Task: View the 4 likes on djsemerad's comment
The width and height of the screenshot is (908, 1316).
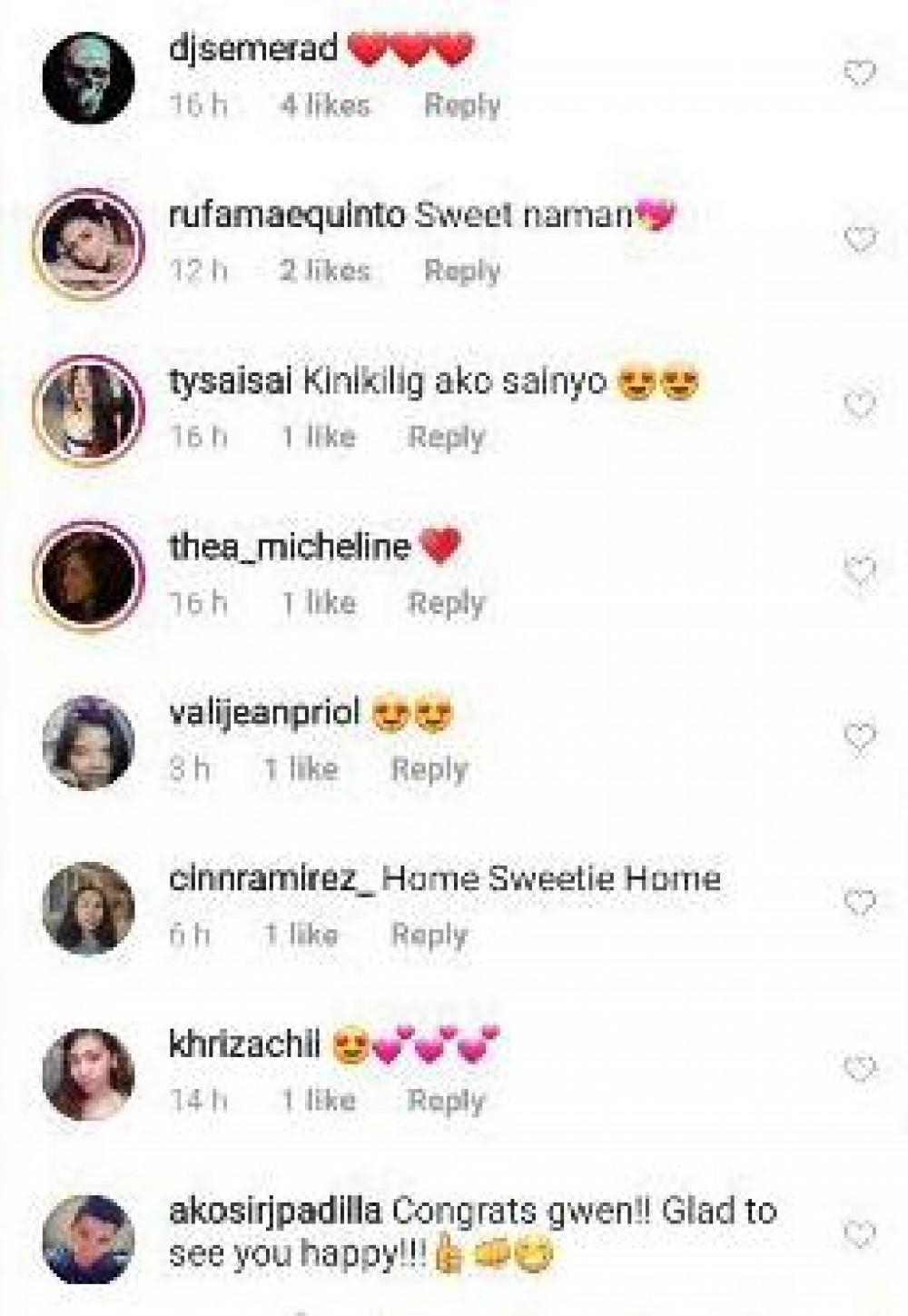Action: 325,105
